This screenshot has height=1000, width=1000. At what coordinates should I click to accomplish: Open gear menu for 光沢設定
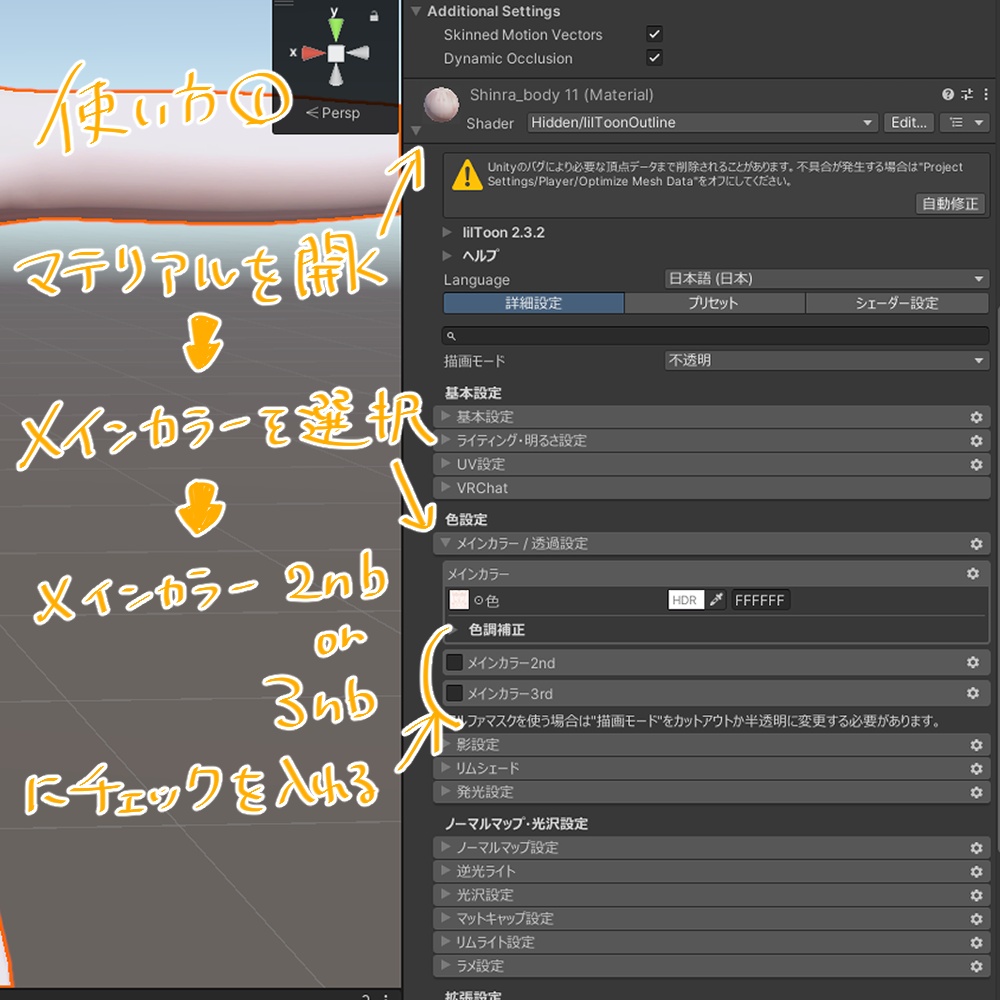[976, 895]
